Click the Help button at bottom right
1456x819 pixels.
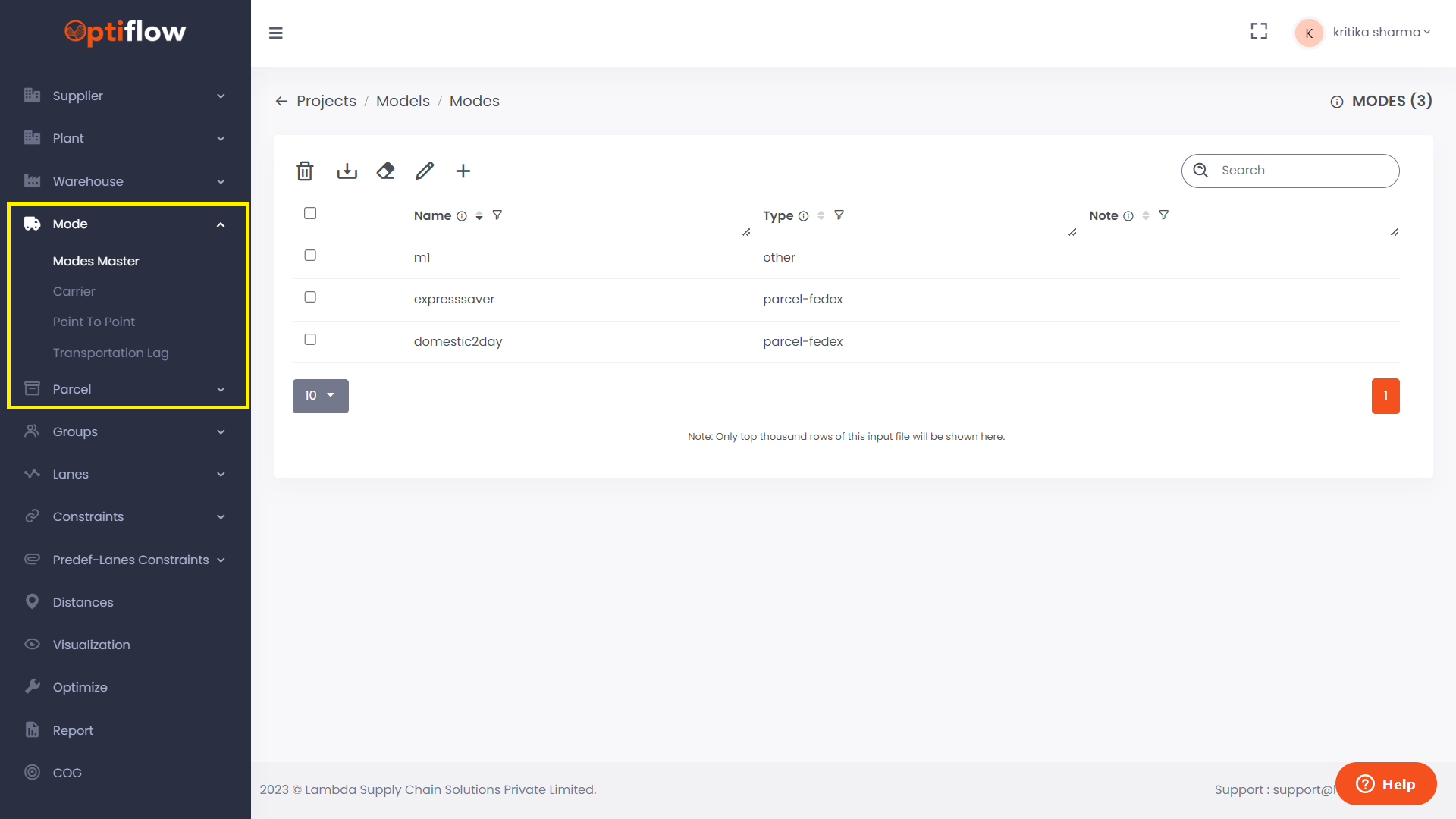(1385, 783)
